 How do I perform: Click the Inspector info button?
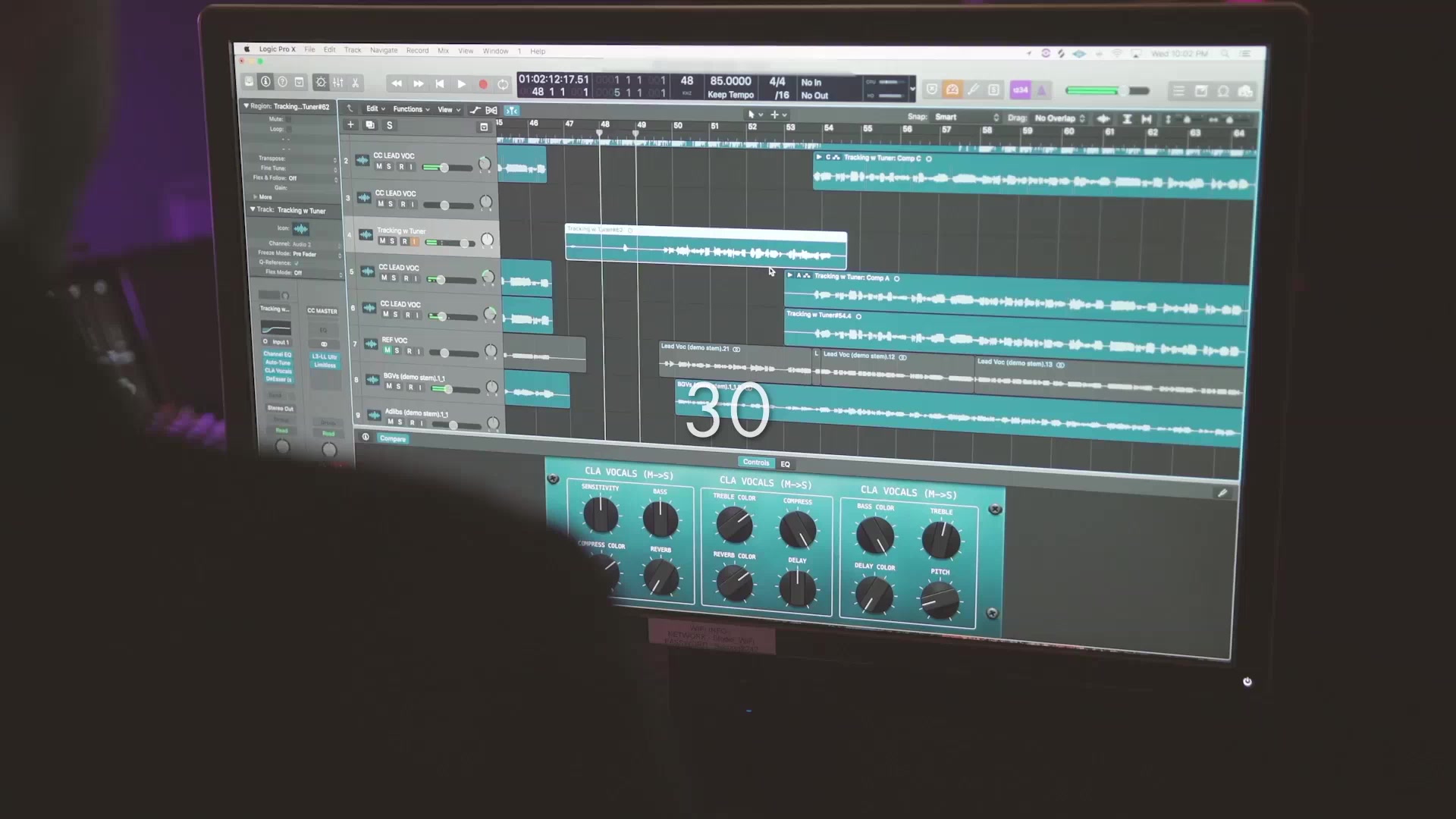pyautogui.click(x=265, y=82)
